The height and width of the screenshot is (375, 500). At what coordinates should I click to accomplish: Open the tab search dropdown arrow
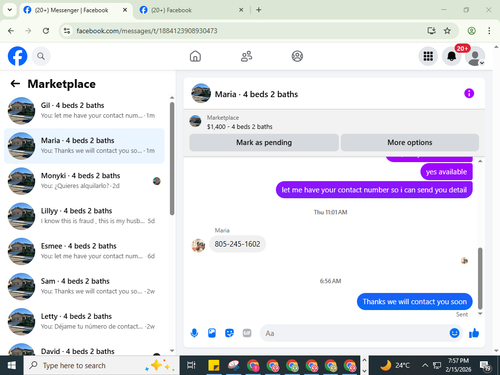[x=10, y=10]
